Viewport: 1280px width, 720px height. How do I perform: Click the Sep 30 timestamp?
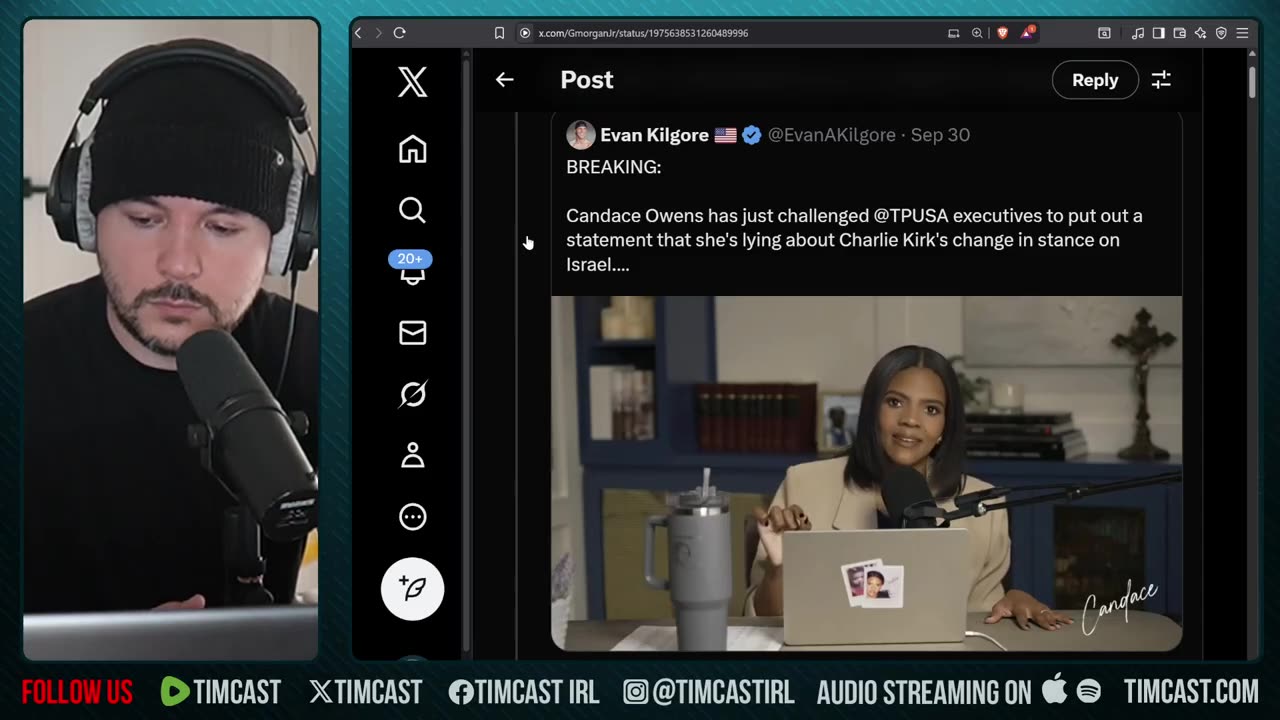click(x=940, y=135)
